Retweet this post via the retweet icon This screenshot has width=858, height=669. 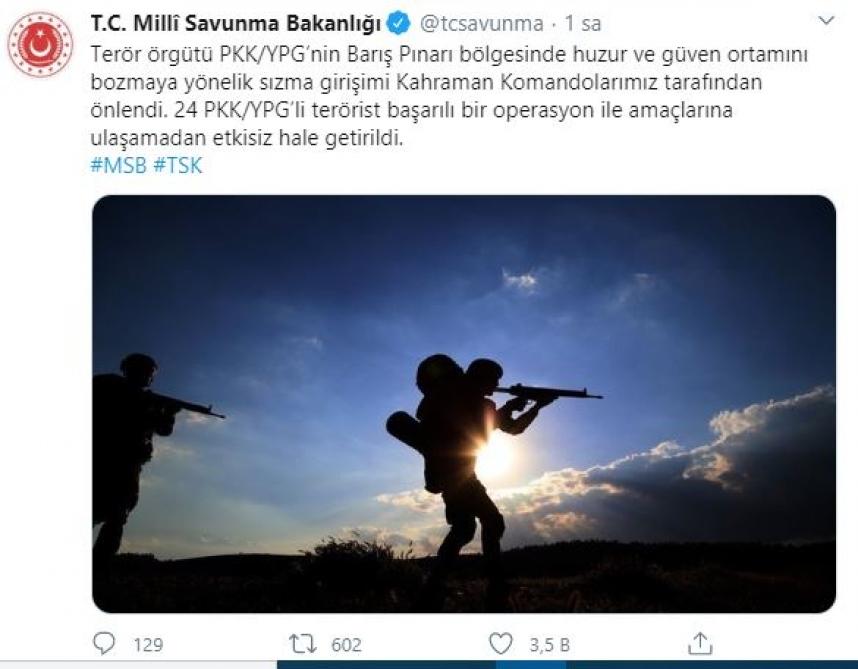[303, 644]
